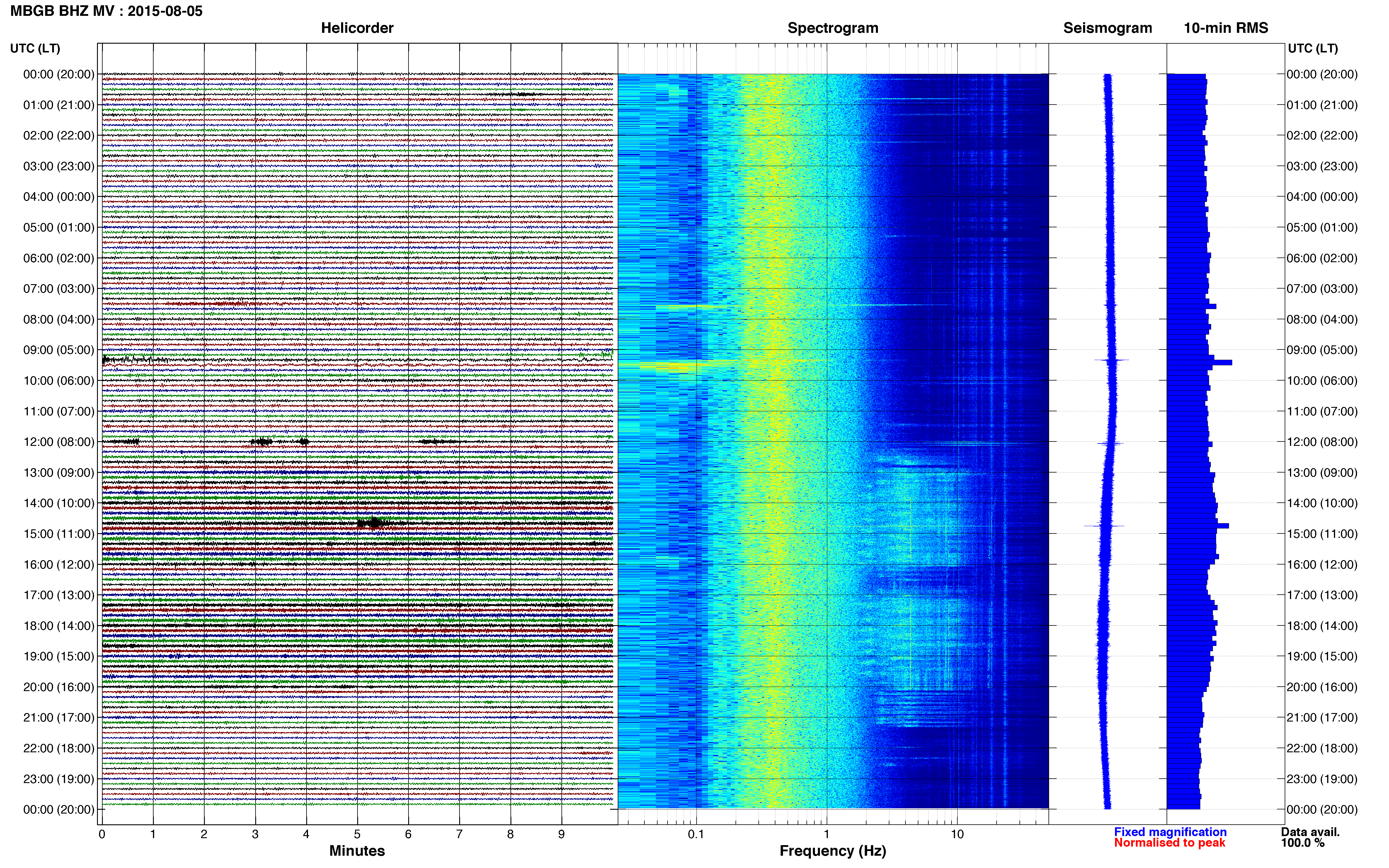1389x868 pixels.
Task: Click frequency tick label '10'
Action: tap(957, 835)
